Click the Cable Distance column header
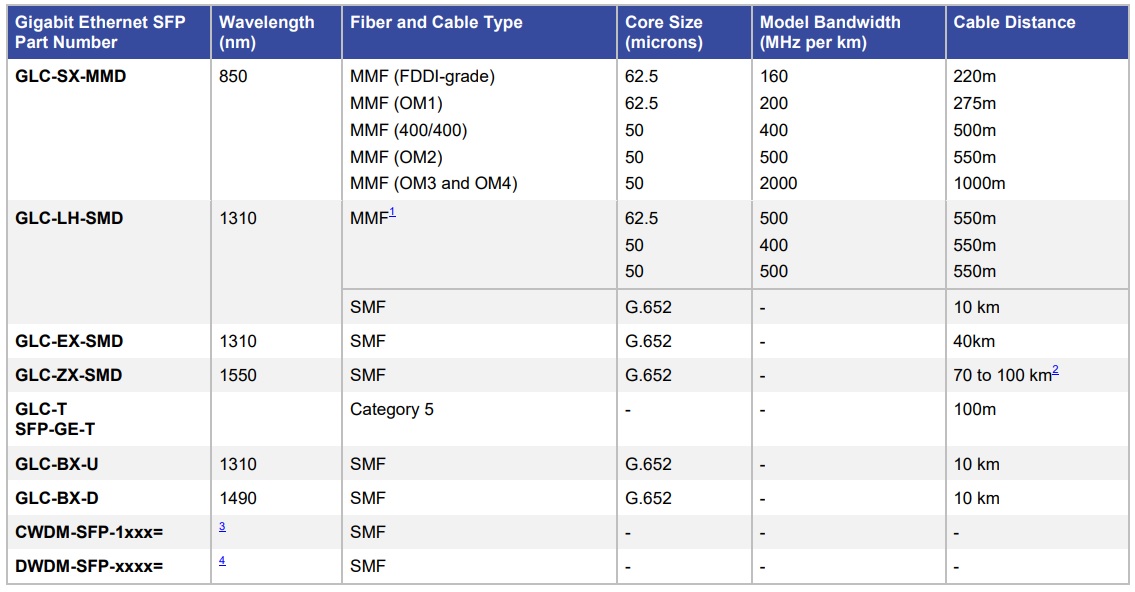 (x=1014, y=23)
